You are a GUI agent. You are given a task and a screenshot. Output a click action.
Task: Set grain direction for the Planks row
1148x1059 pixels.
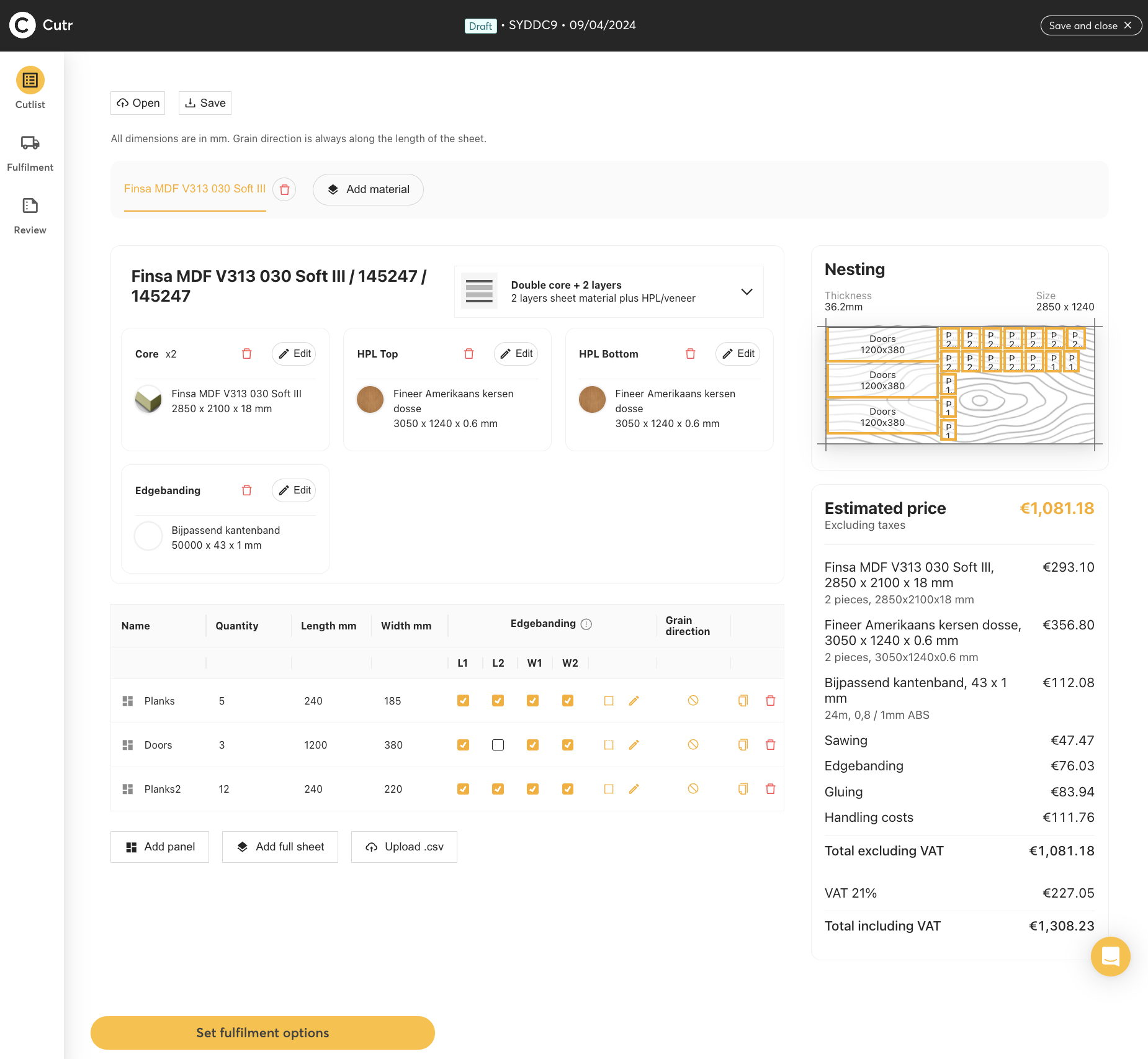[x=693, y=701]
